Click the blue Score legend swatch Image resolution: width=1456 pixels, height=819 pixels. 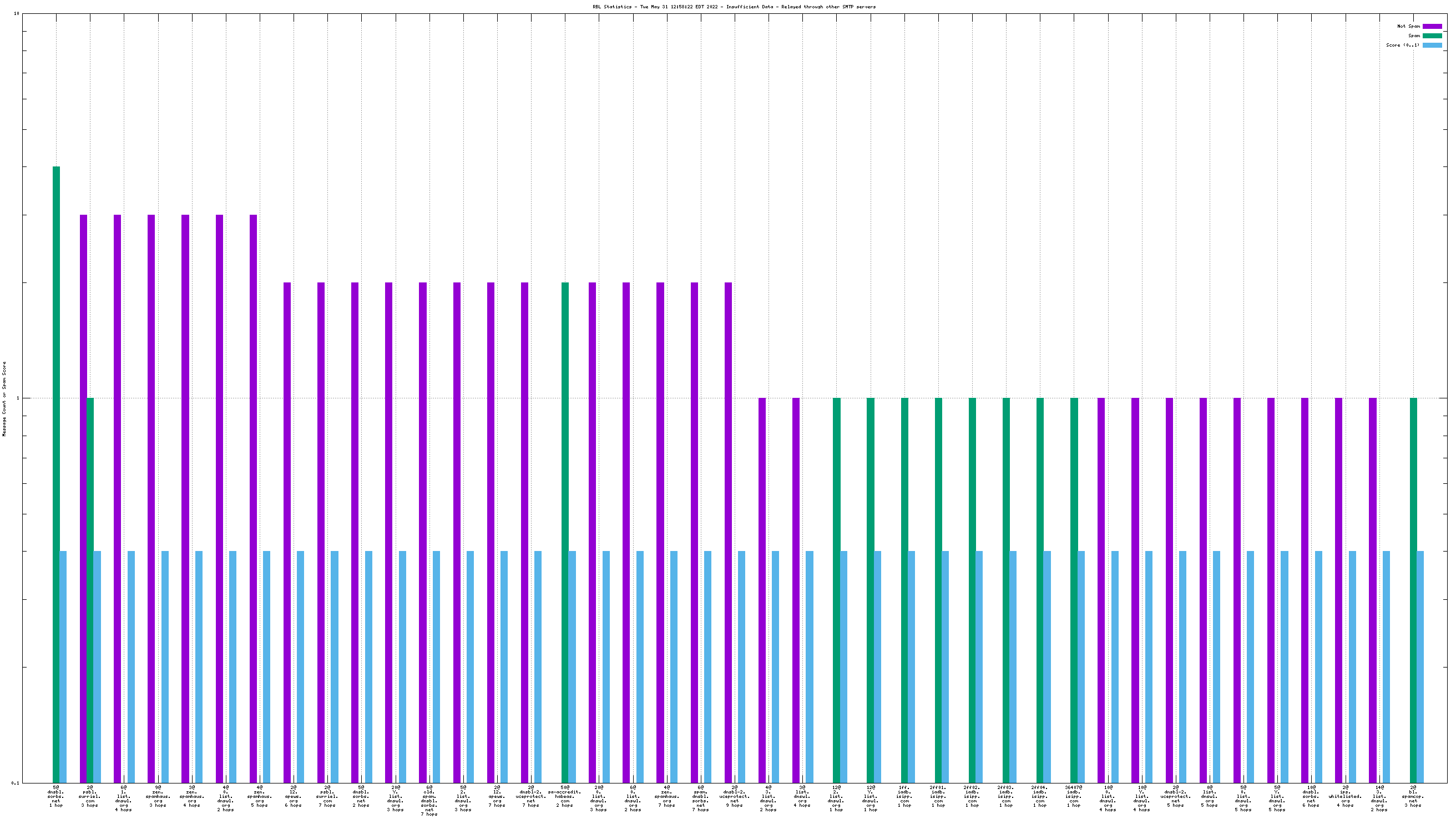coord(1432,45)
